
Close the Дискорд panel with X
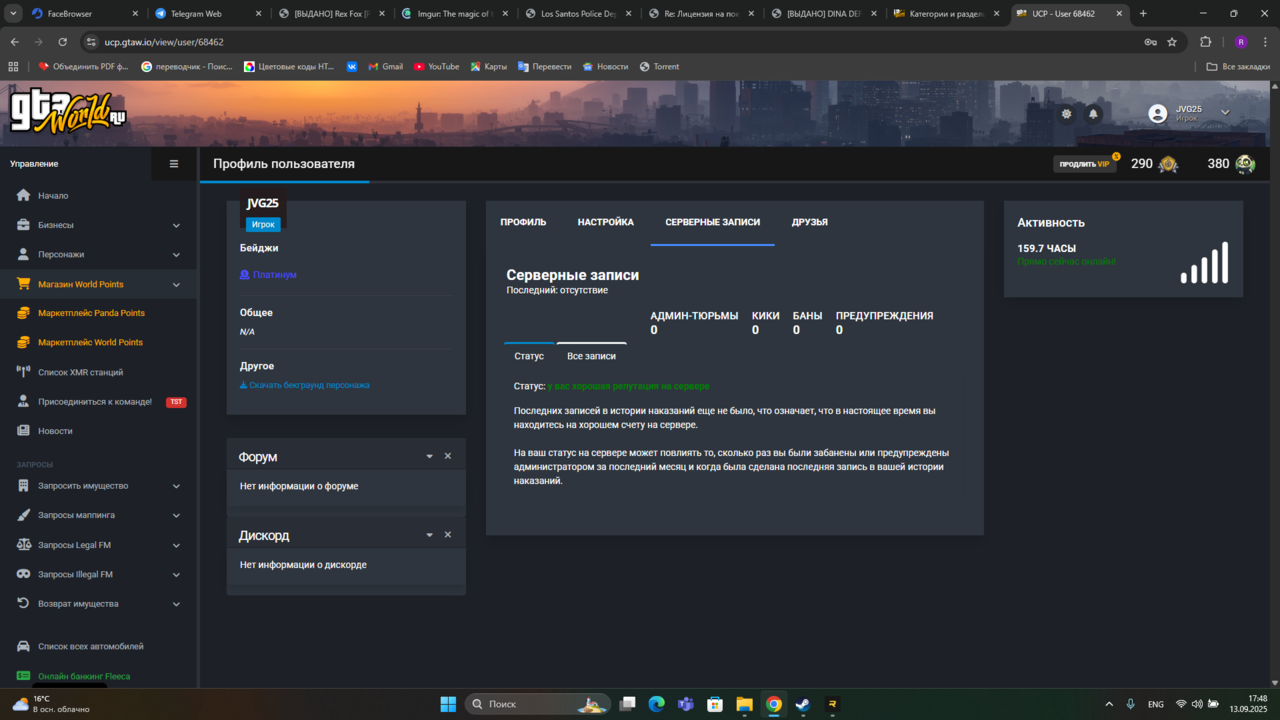click(x=448, y=535)
